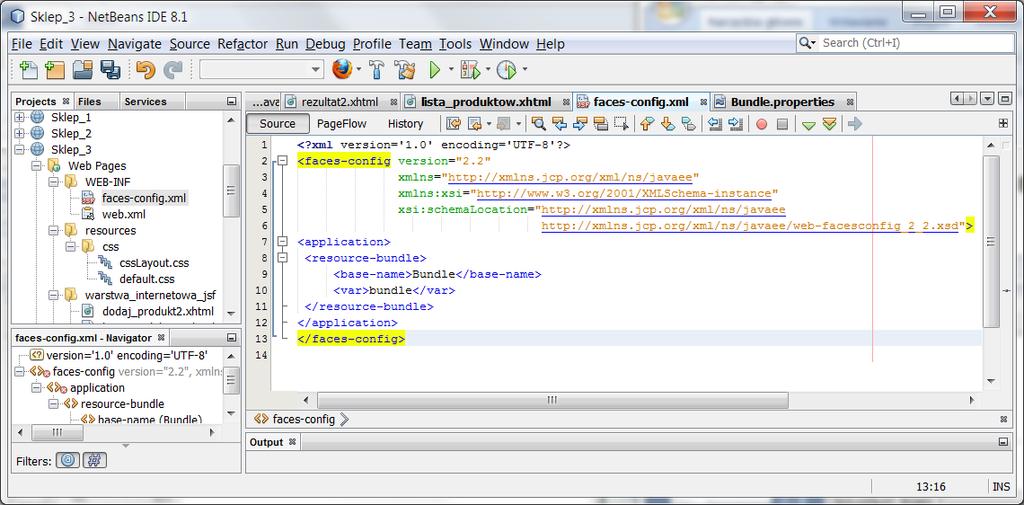Run the project with green play icon

(435, 69)
